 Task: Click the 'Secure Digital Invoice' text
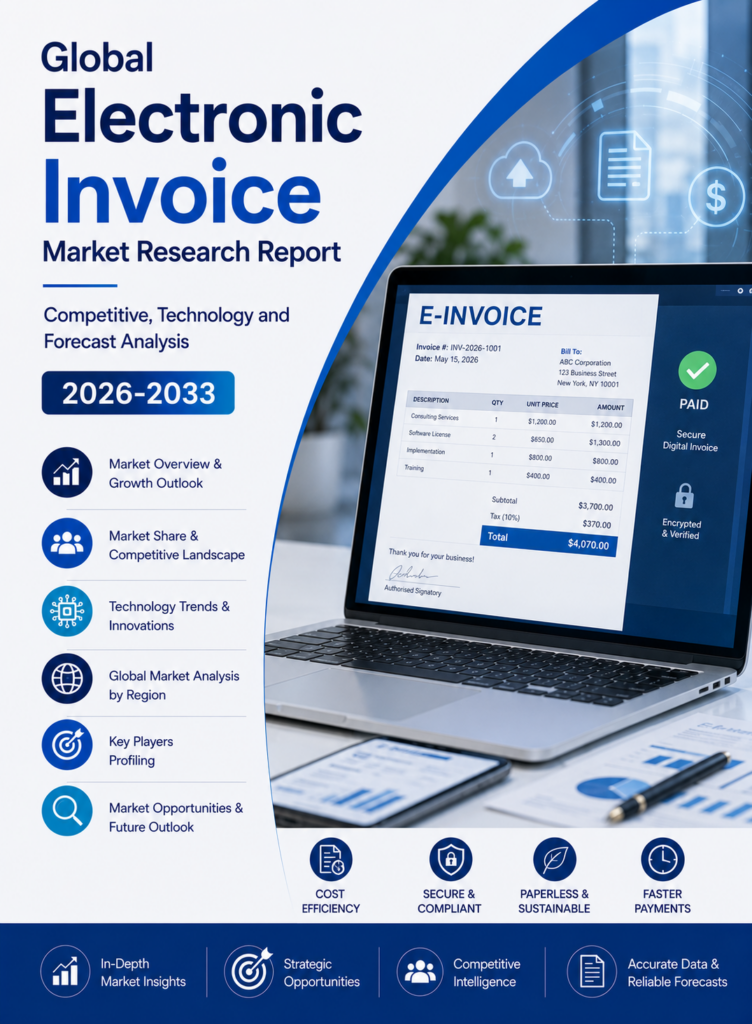(691, 441)
